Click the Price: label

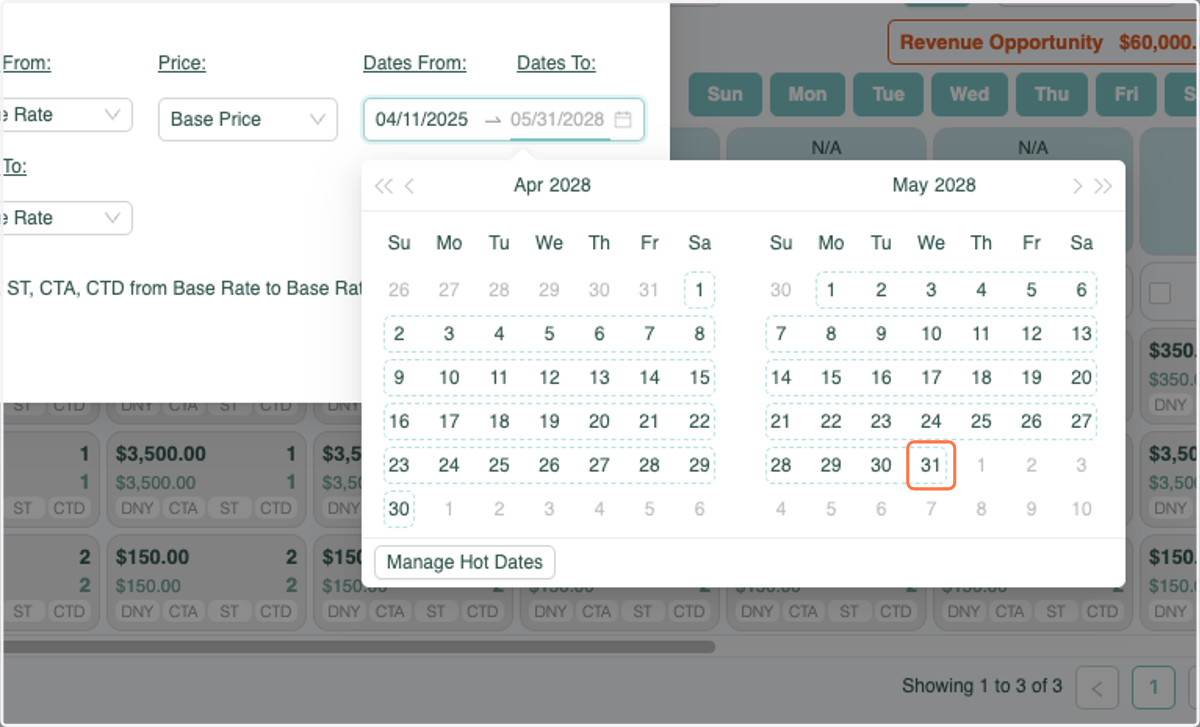pos(182,64)
